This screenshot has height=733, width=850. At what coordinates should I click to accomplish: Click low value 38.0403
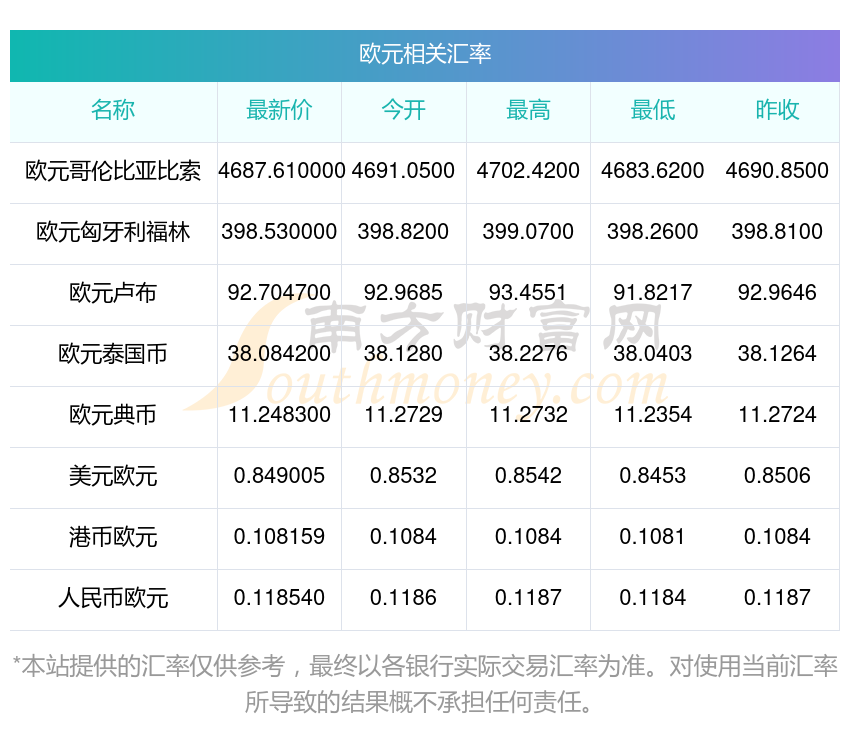click(653, 354)
